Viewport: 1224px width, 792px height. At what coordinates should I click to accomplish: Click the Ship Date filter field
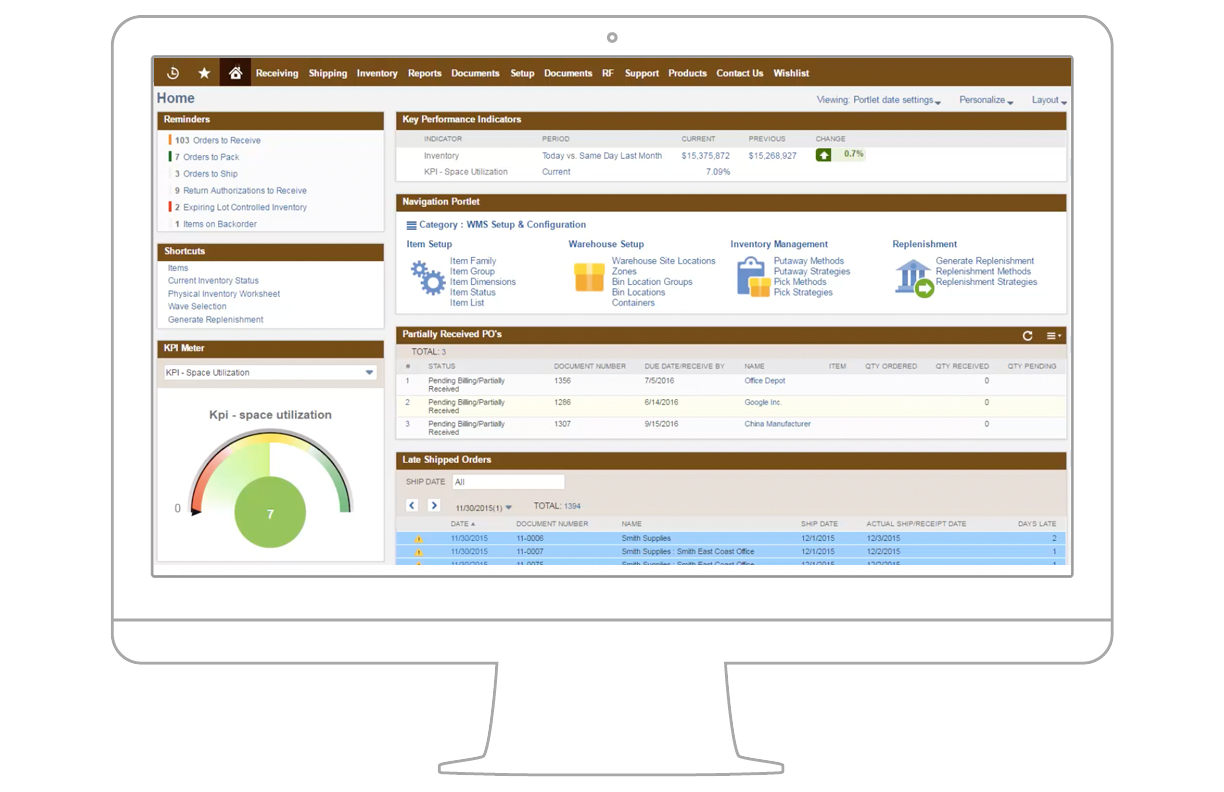[x=508, y=482]
